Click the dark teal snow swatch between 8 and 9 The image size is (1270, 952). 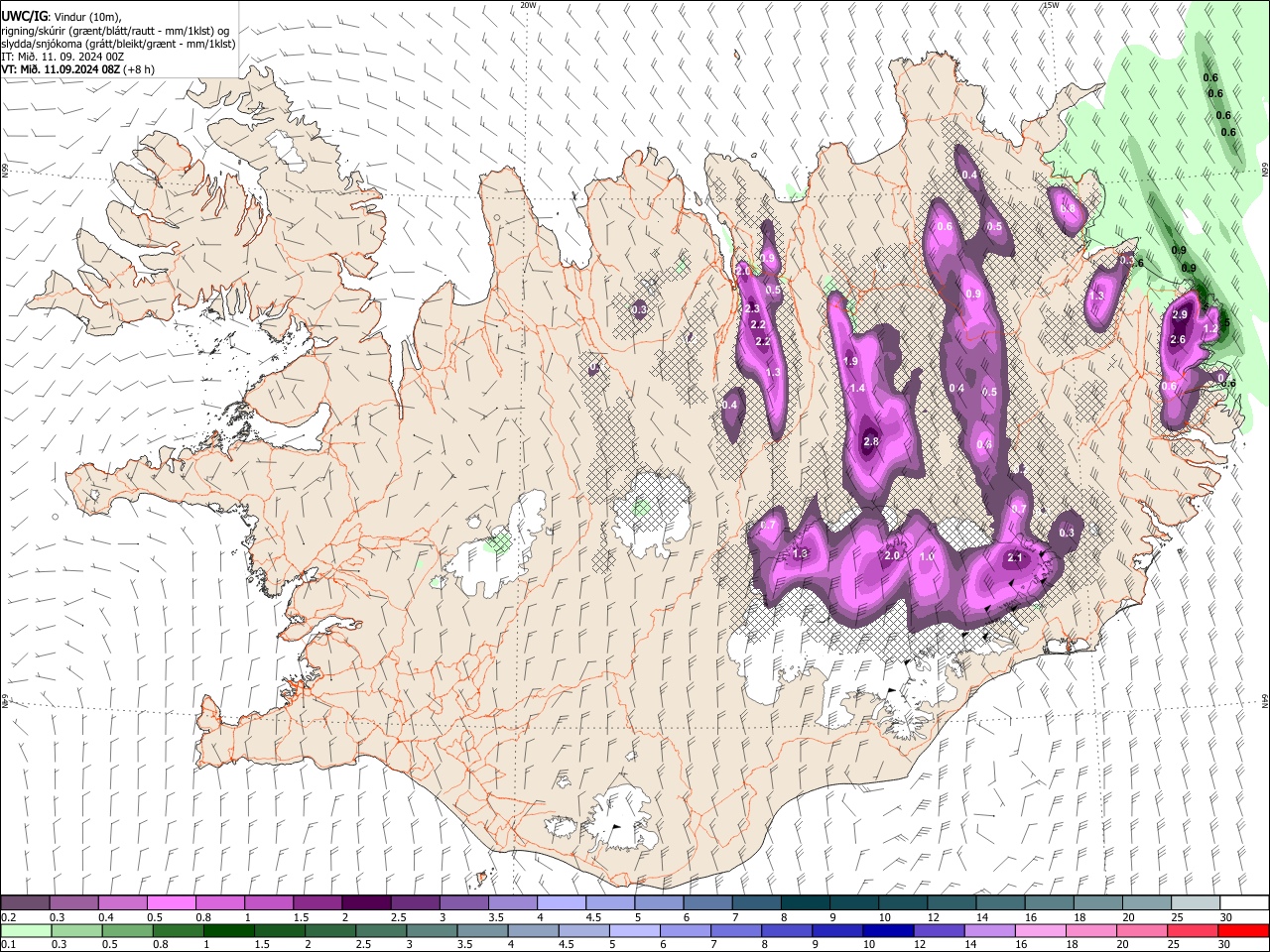click(x=805, y=903)
